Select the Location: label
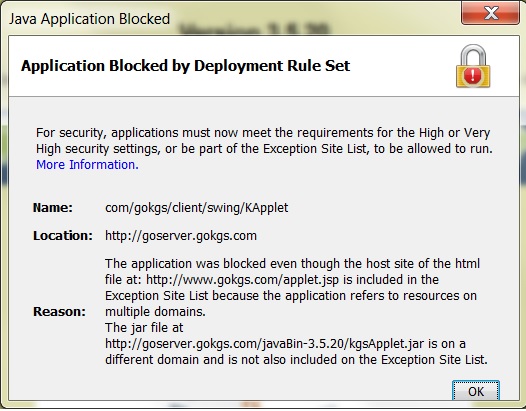Screen dimensions: 526x411 (x=63, y=236)
